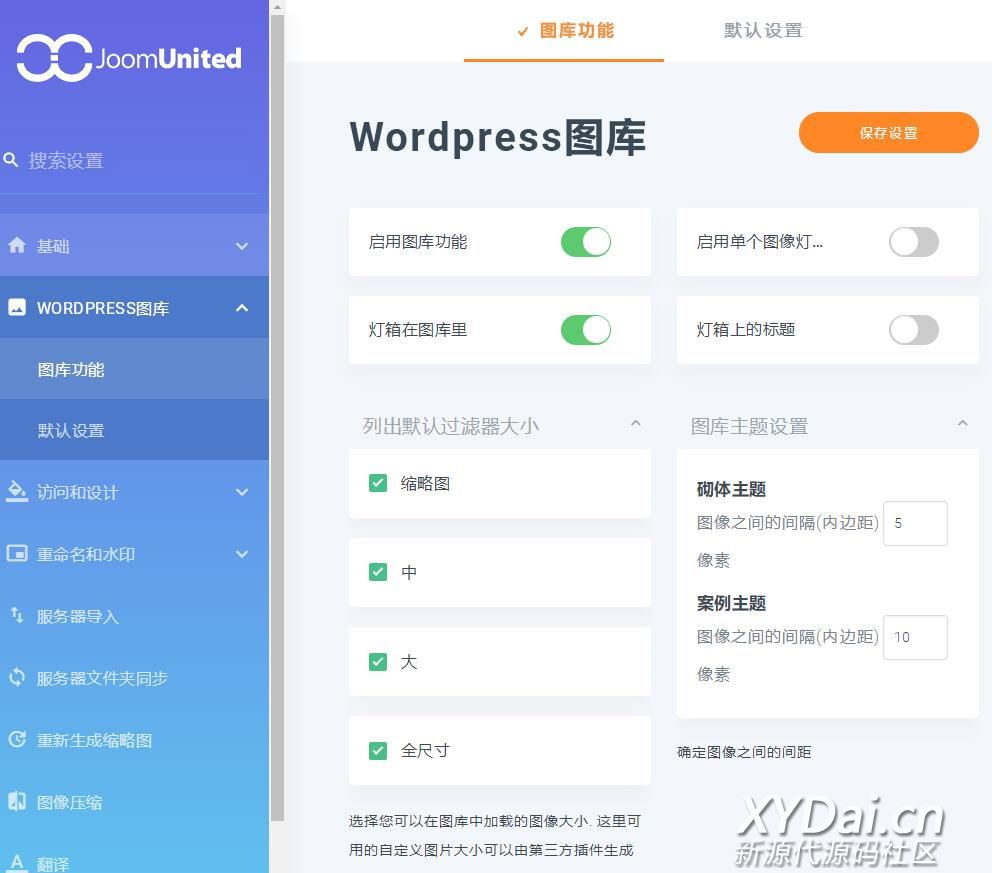Uncheck the 缩略图 checkbox
This screenshot has height=873, width=992.
click(378, 484)
